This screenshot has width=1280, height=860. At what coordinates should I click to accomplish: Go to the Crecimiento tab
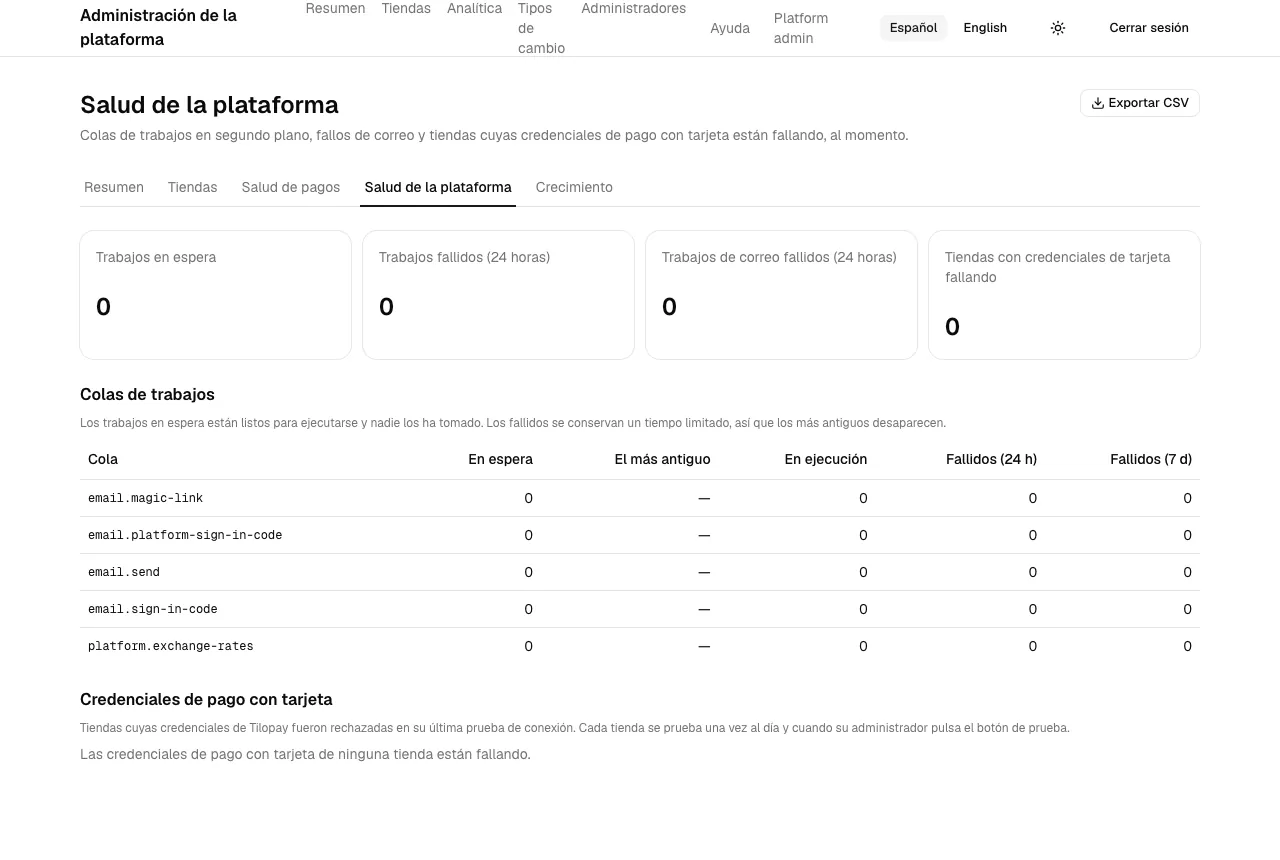coord(574,187)
